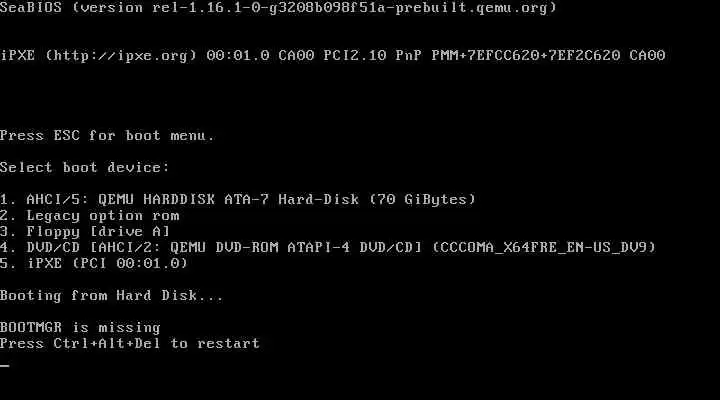
Task: Select boot entry 5 iPXE PCI 00:01.0
Action: 94,264
